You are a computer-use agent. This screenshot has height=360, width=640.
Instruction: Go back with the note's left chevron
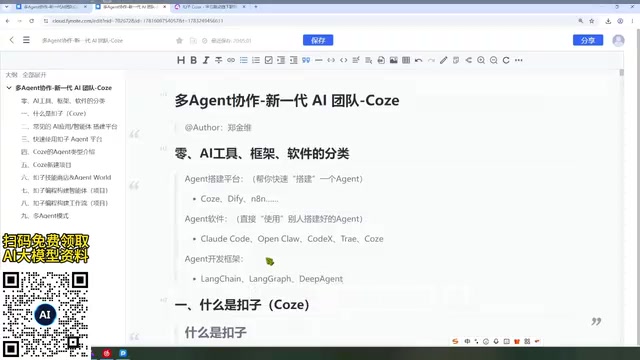pyautogui.click(x=11, y=40)
